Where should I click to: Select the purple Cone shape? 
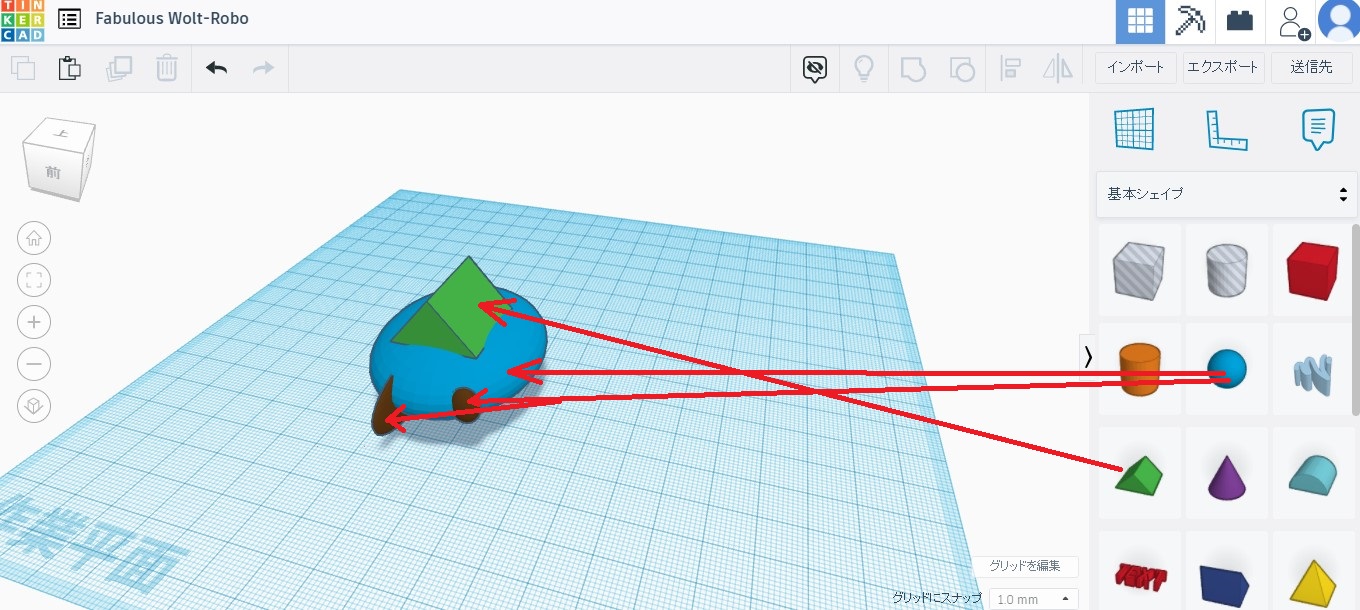point(1226,476)
